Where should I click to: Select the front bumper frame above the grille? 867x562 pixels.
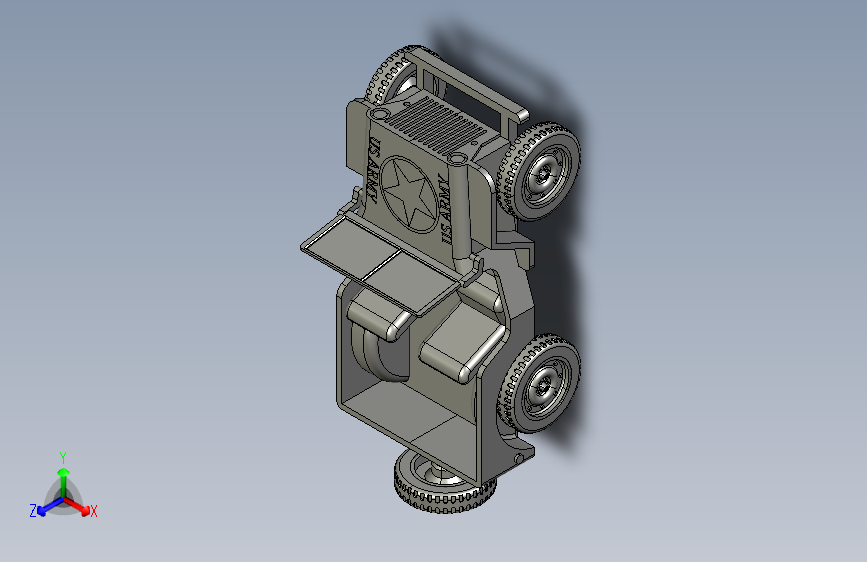[x=470, y=90]
